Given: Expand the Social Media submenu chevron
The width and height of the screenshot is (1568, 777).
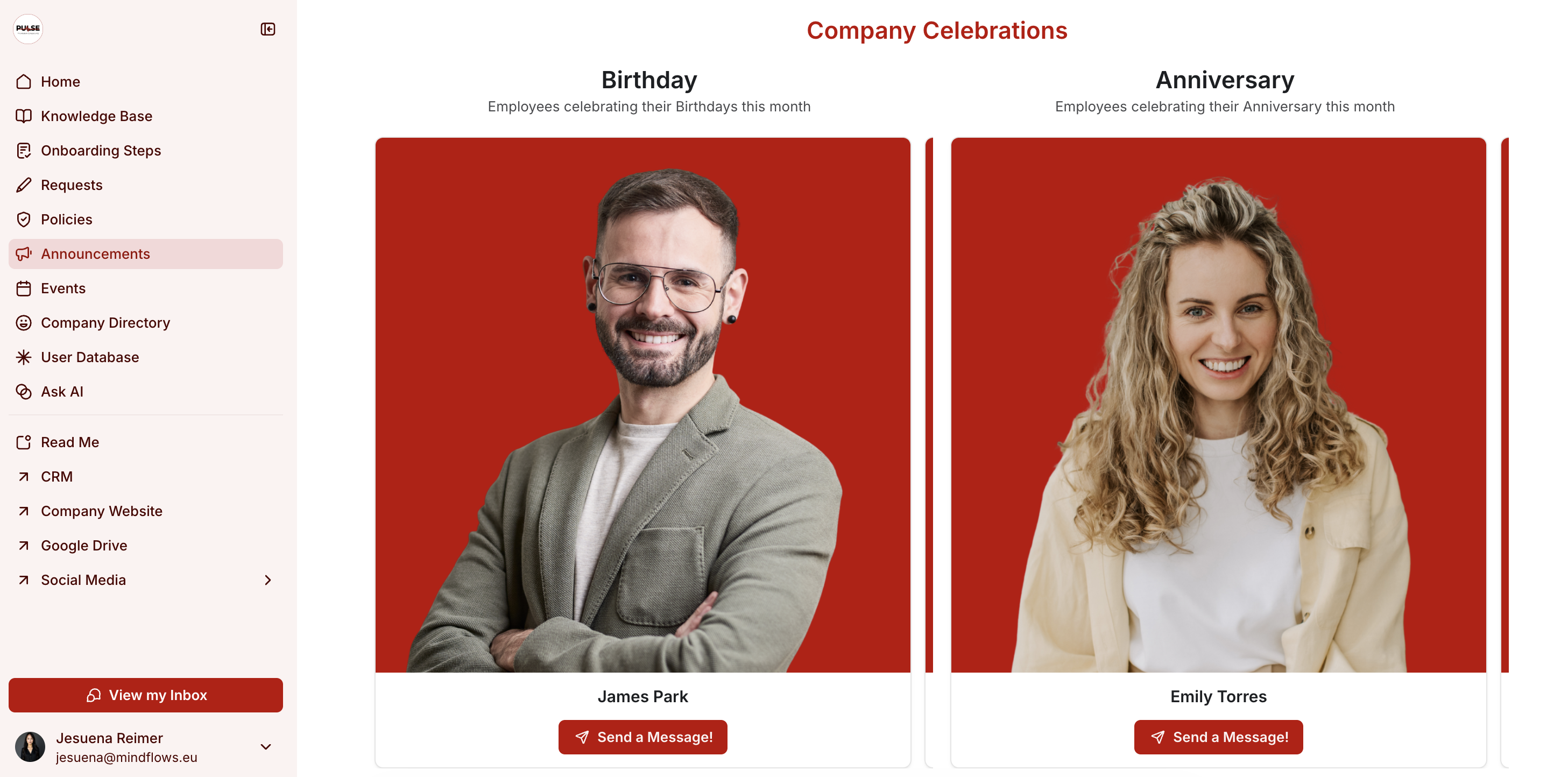Looking at the screenshot, I should pyautogui.click(x=268, y=580).
